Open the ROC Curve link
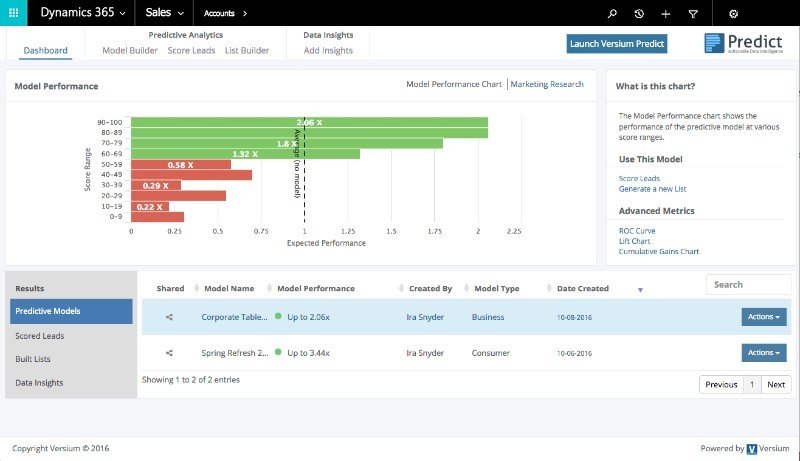The image size is (800, 461). pyautogui.click(x=637, y=231)
